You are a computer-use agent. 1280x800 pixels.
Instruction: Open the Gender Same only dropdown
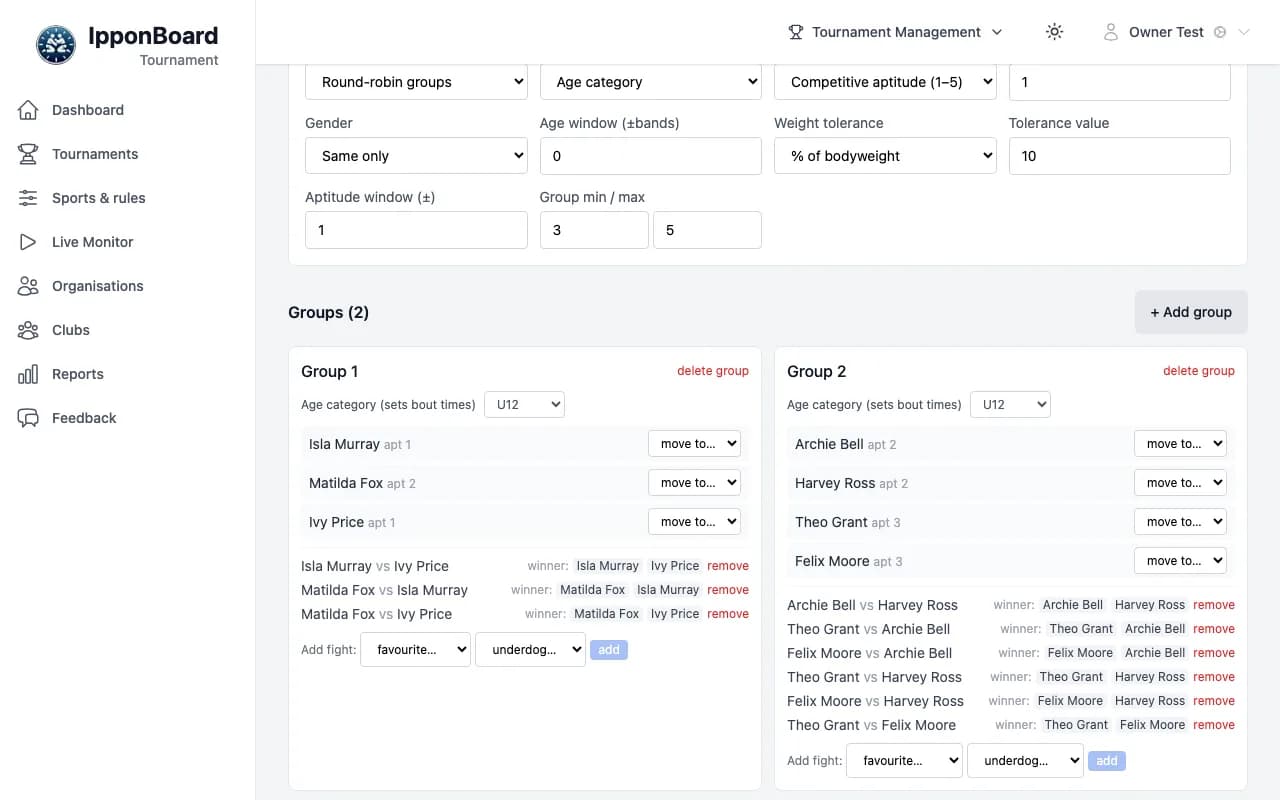pyautogui.click(x=416, y=156)
